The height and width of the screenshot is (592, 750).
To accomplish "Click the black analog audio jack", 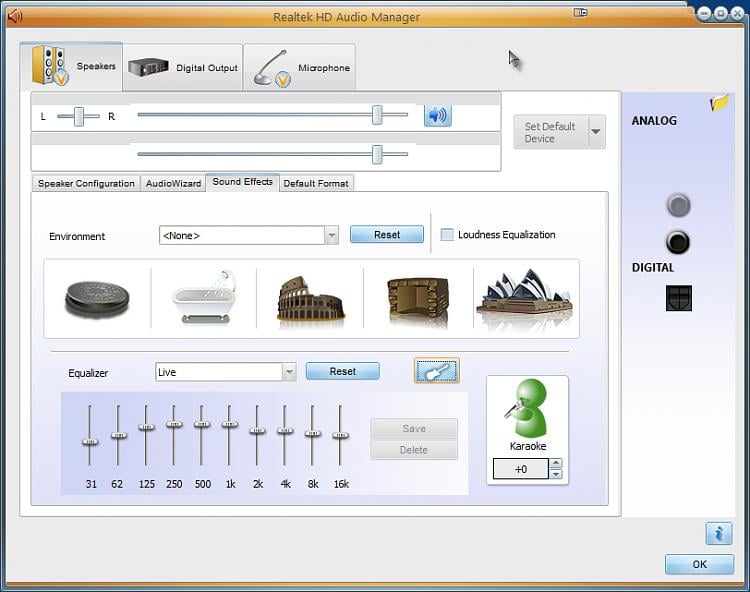I will (678, 242).
